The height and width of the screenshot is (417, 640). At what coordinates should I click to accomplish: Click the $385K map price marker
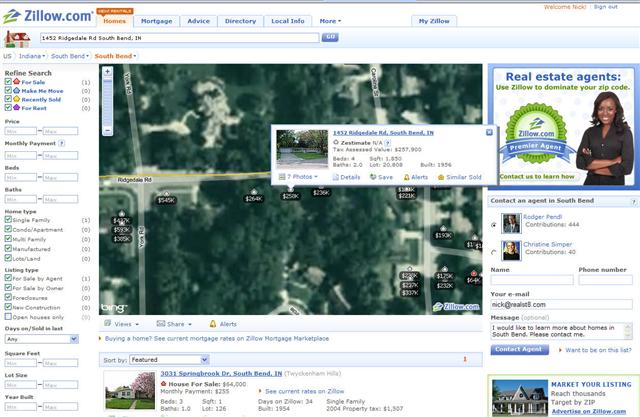[122, 239]
